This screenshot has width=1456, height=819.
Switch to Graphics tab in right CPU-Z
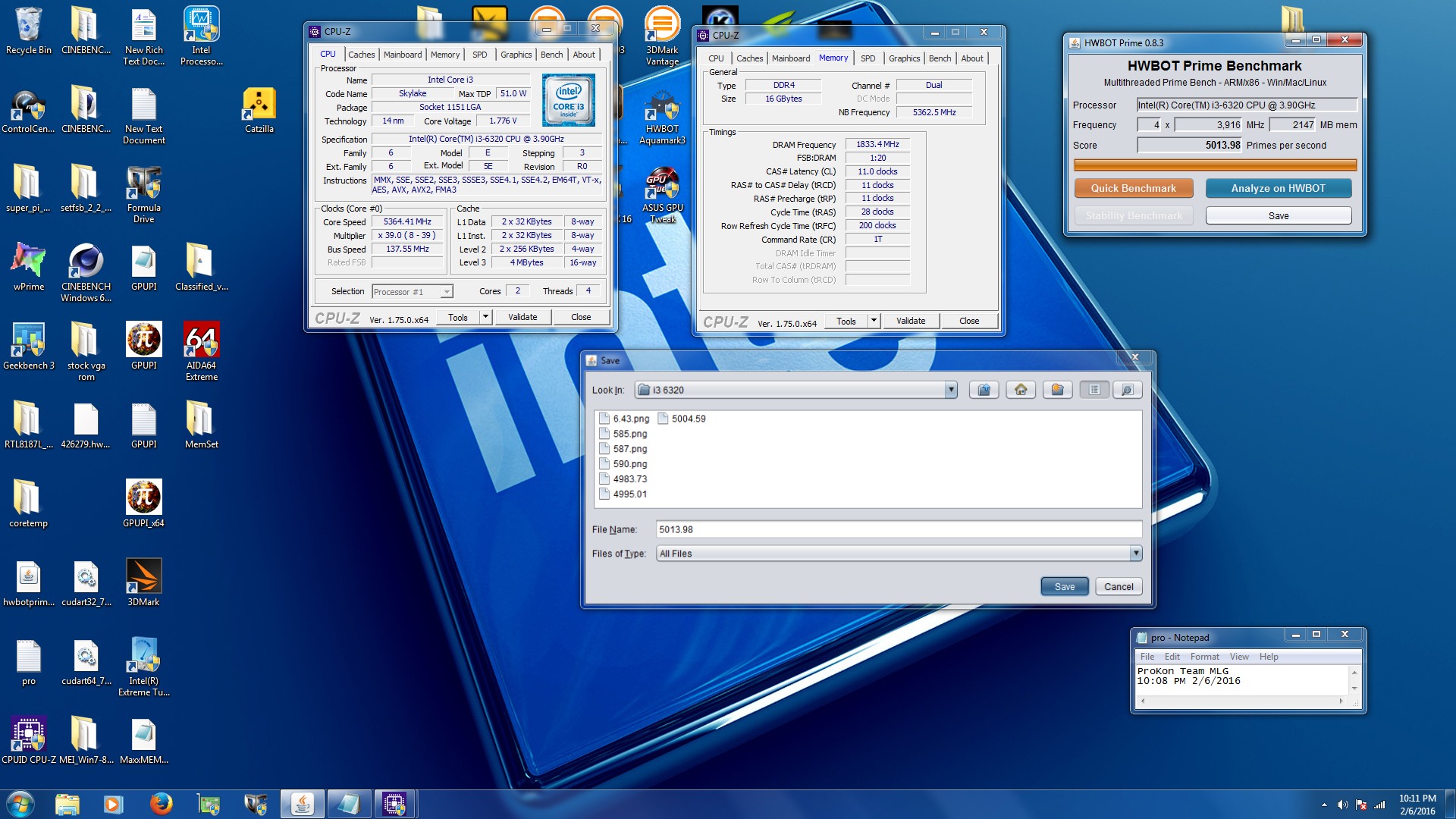(x=904, y=58)
